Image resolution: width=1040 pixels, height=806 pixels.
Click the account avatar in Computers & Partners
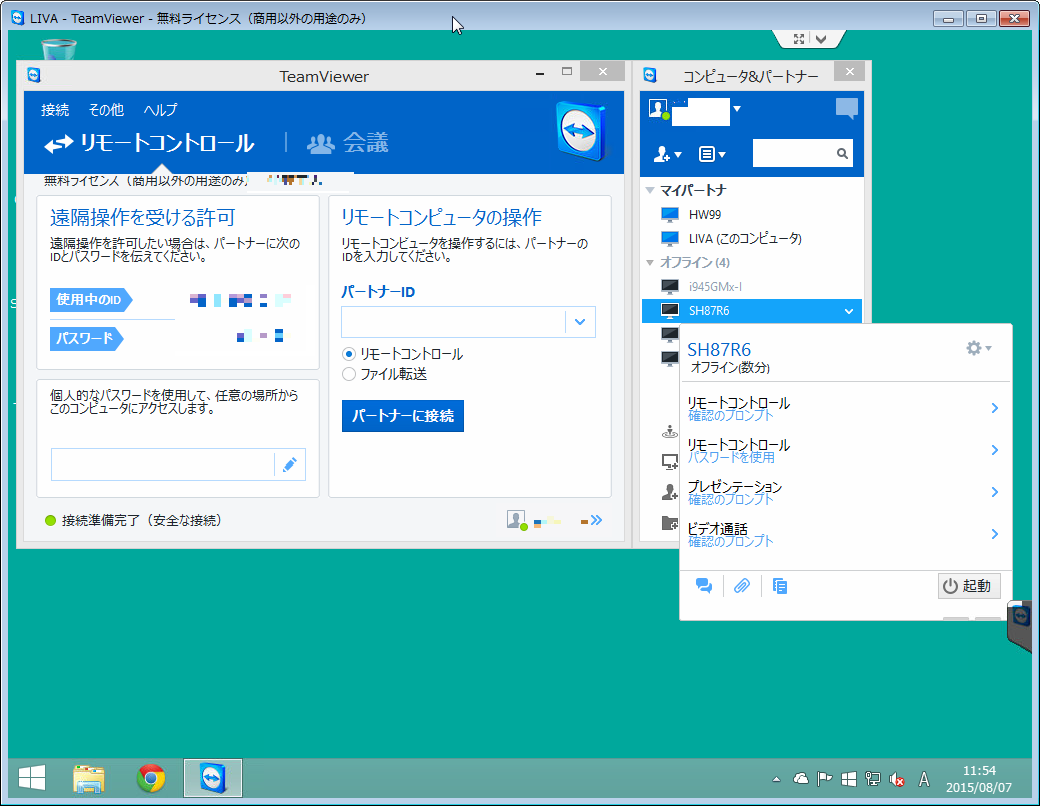(x=658, y=109)
